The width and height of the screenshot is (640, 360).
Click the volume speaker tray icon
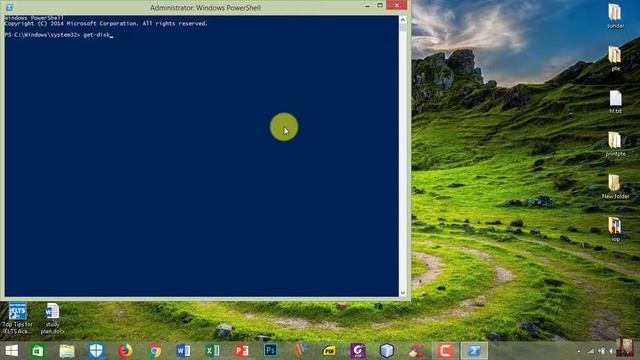611,351
